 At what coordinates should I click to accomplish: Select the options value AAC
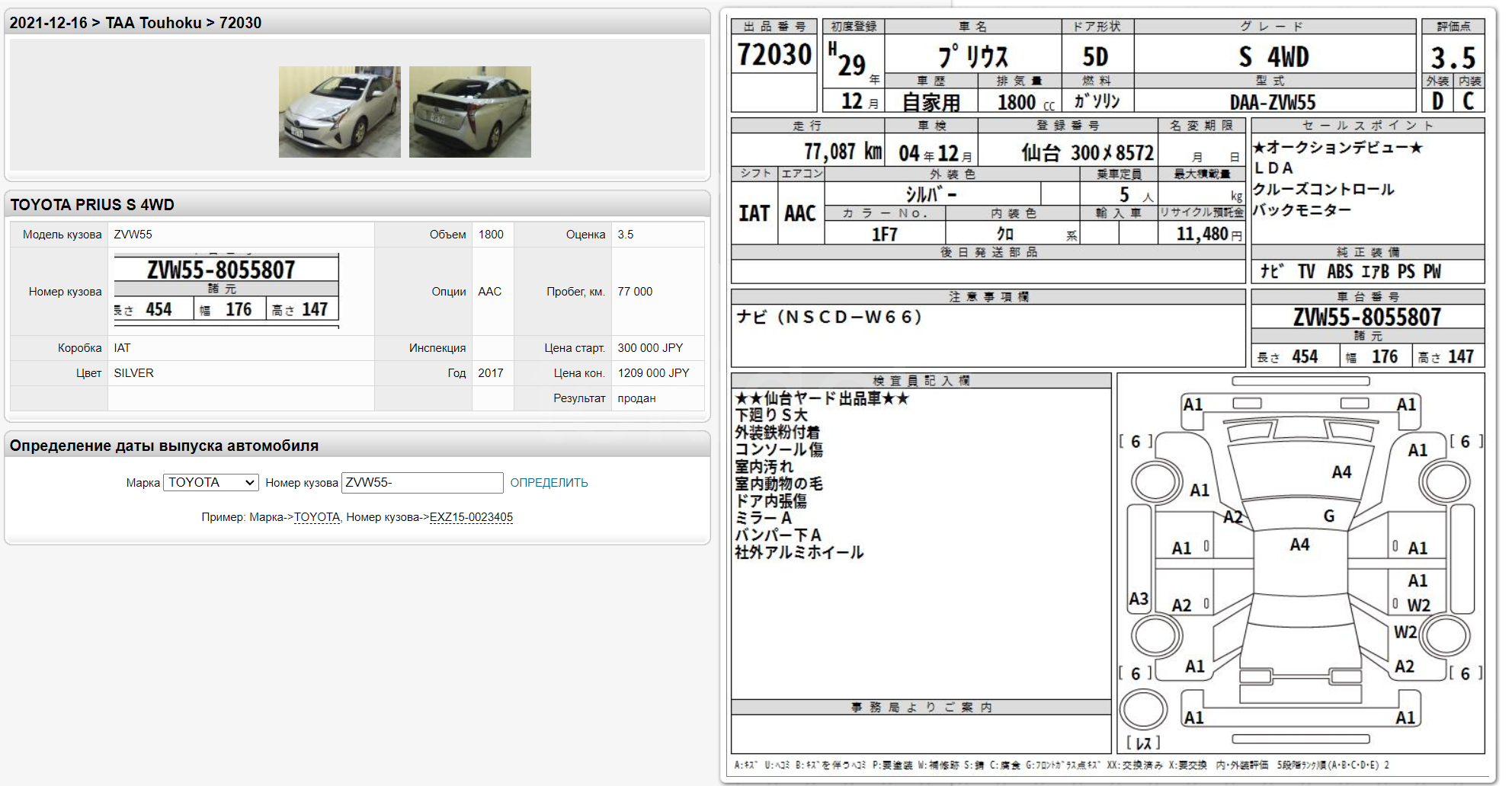coord(489,292)
